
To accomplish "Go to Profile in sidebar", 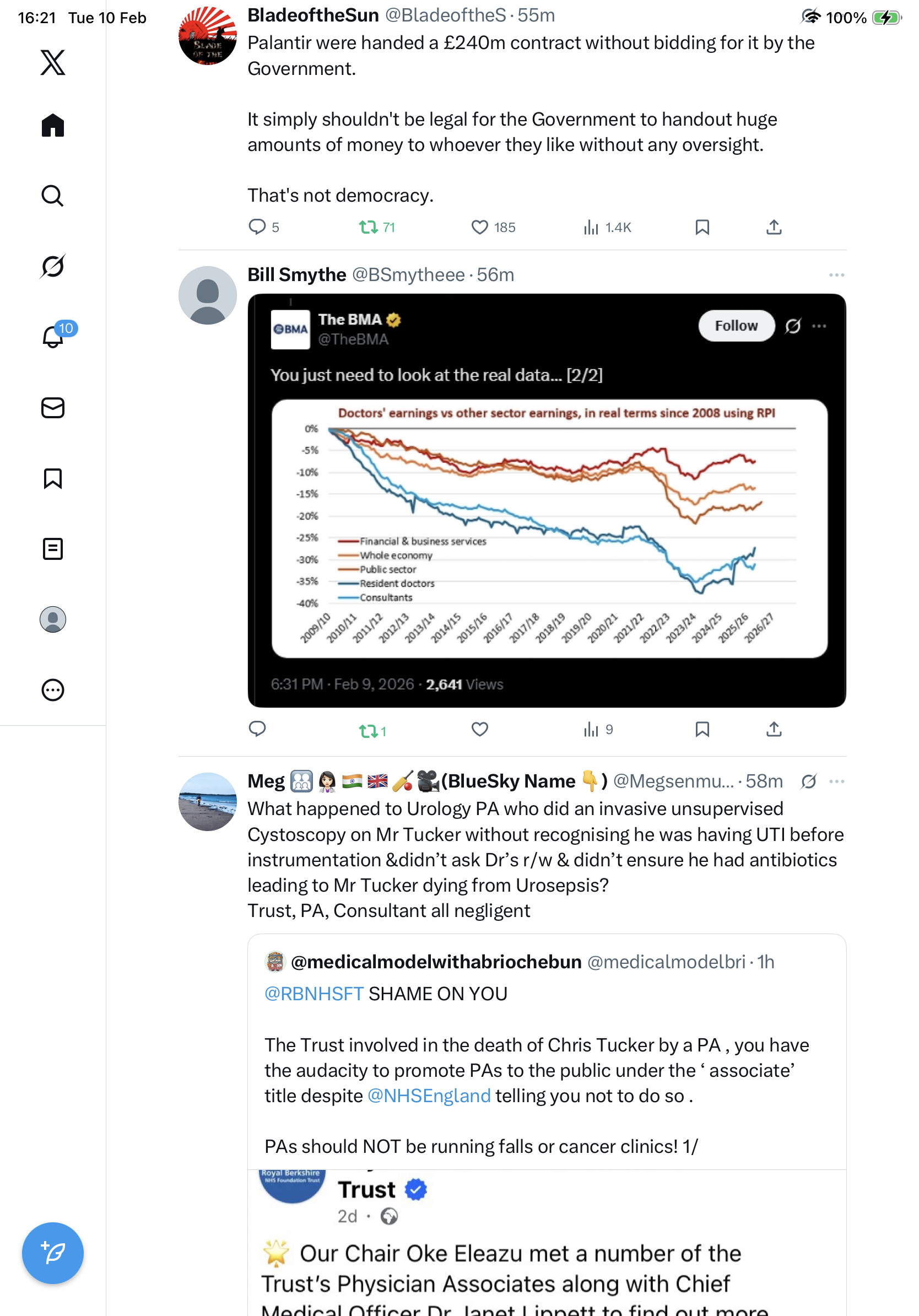I will pyautogui.click(x=53, y=619).
